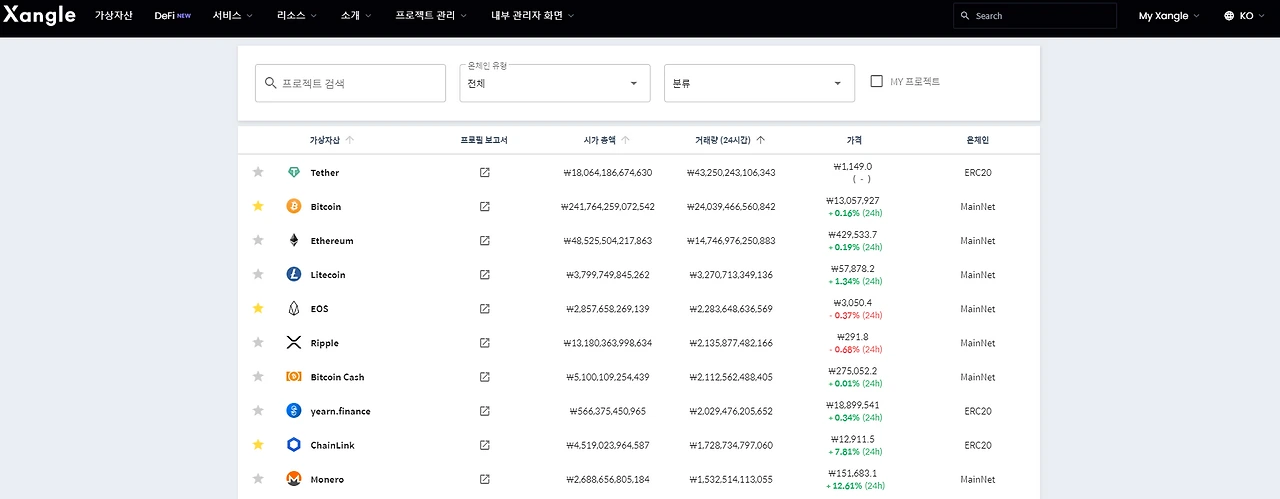Screen dimensions: 1280x499
Task: Click the Litecoin coin logo
Action: tap(294, 274)
